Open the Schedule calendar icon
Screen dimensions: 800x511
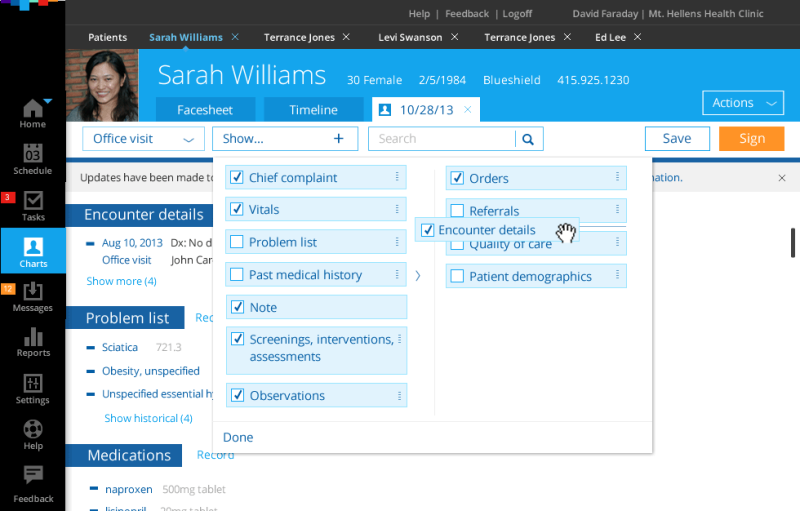(x=33, y=153)
